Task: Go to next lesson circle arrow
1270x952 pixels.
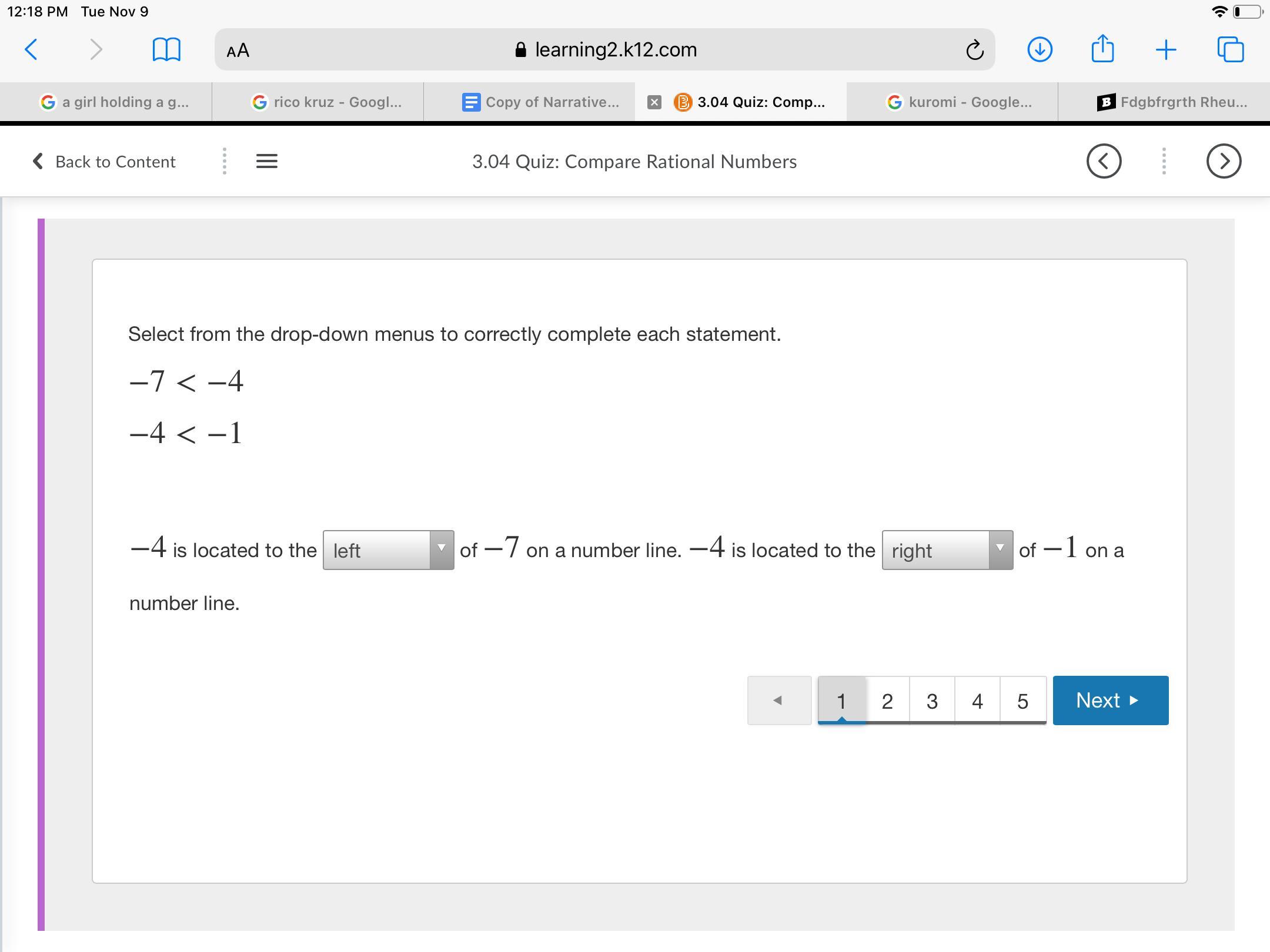Action: [x=1224, y=161]
